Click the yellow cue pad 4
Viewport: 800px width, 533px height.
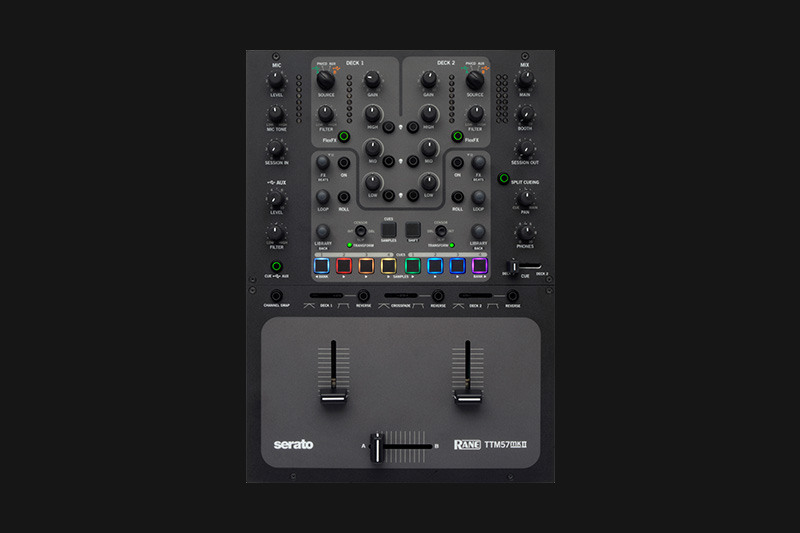tap(388, 266)
